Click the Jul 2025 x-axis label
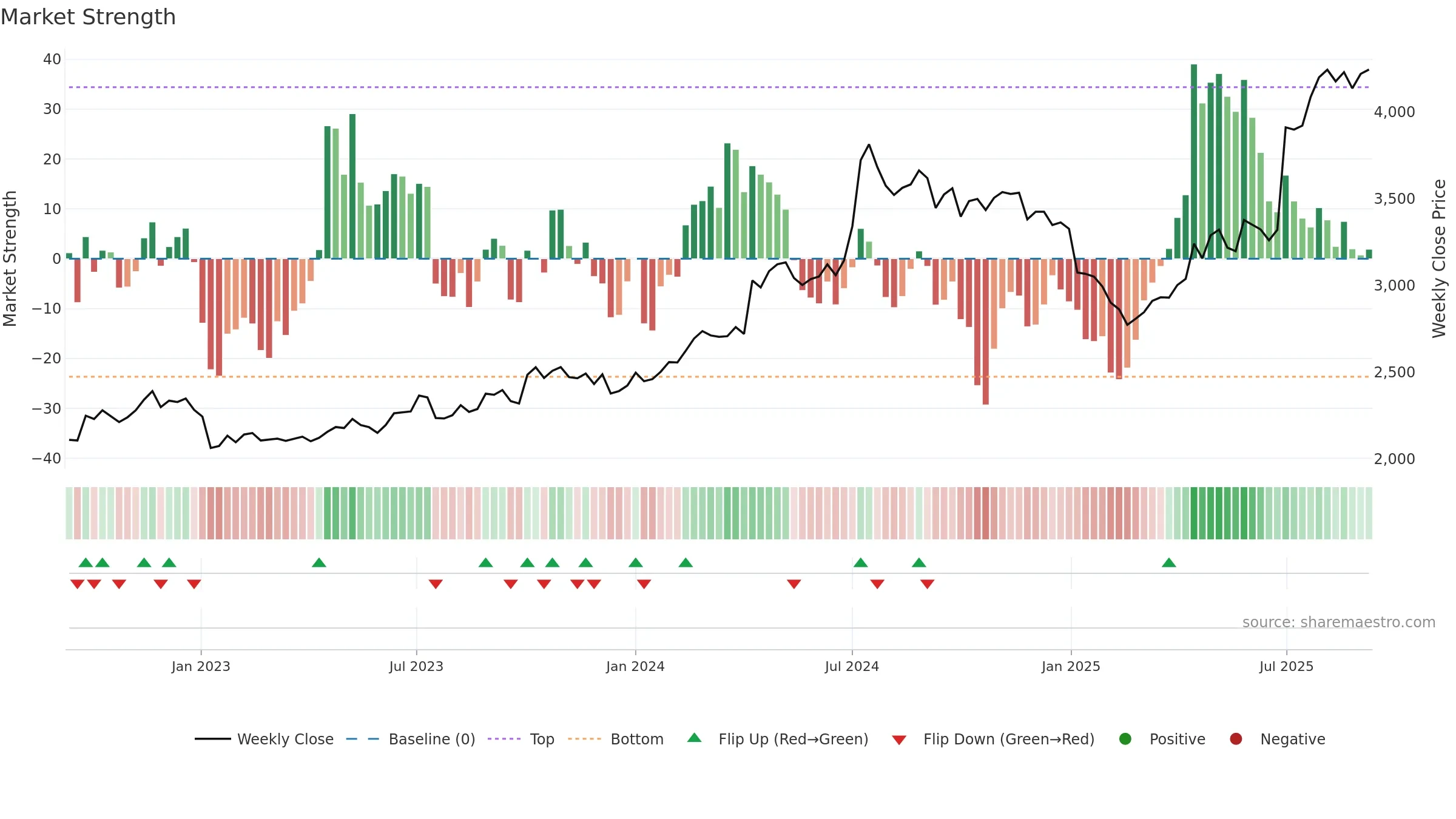This screenshot has width=1456, height=819. pos(1286,667)
